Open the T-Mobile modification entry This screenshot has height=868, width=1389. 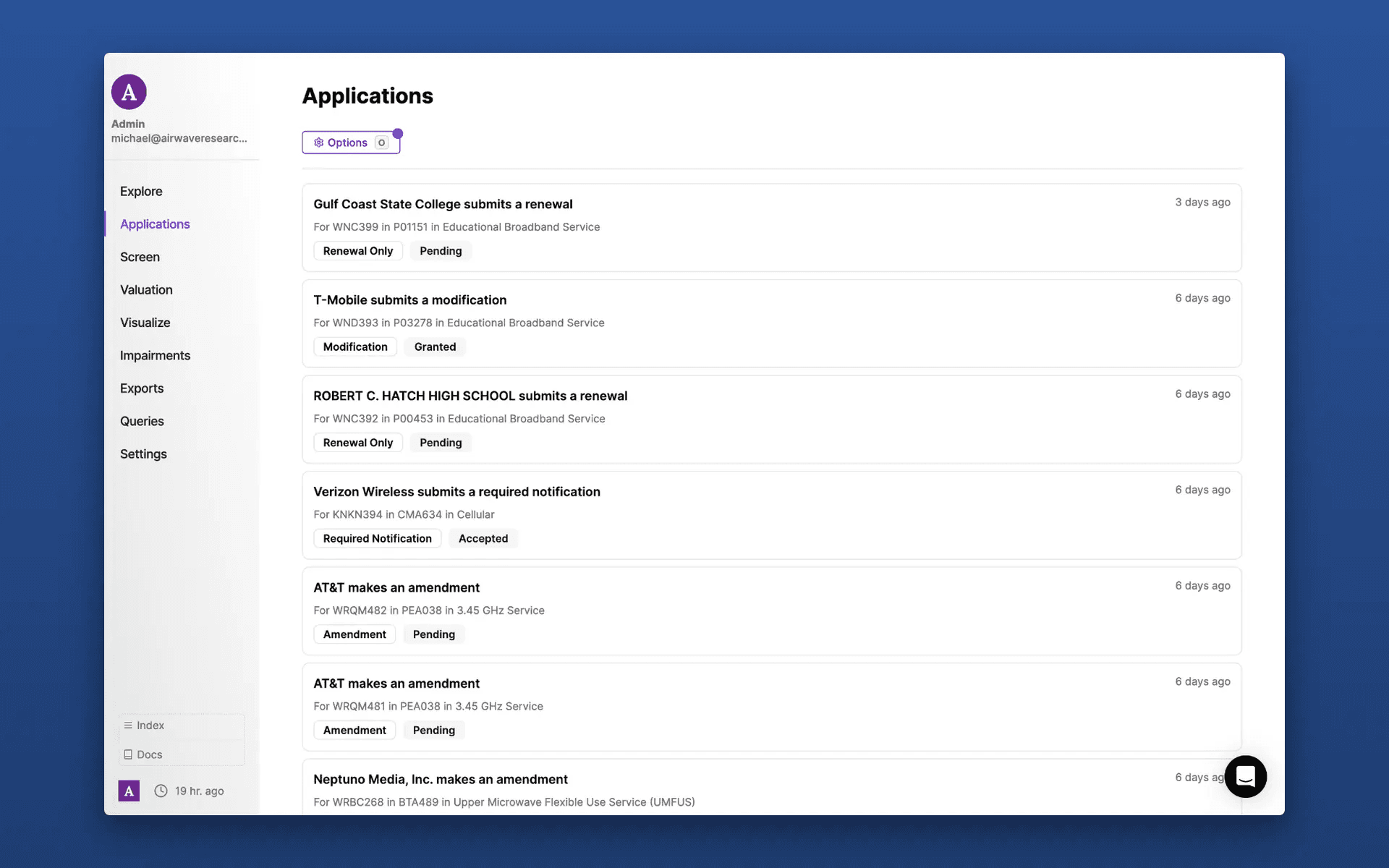pos(409,299)
